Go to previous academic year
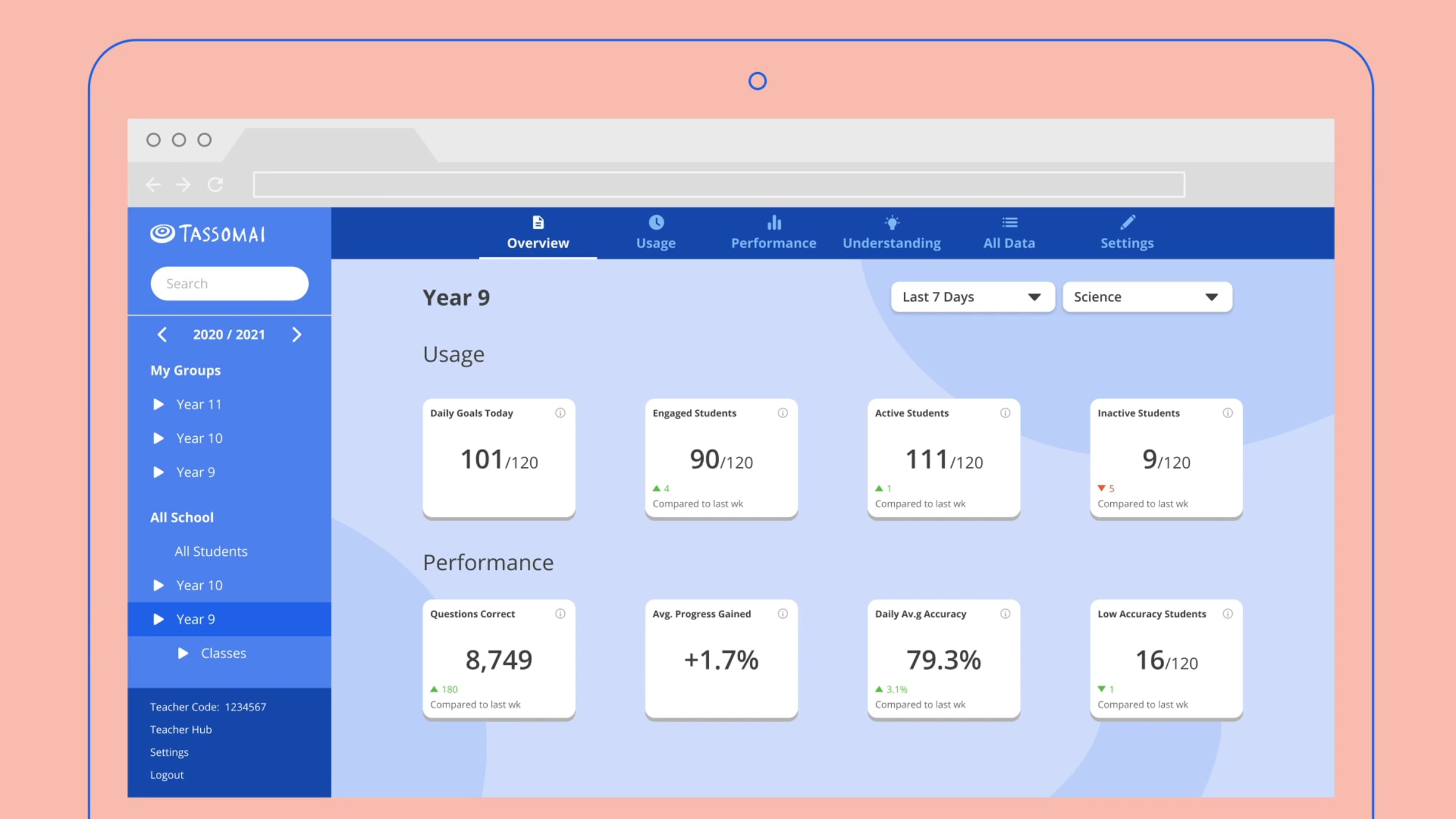 pos(162,335)
